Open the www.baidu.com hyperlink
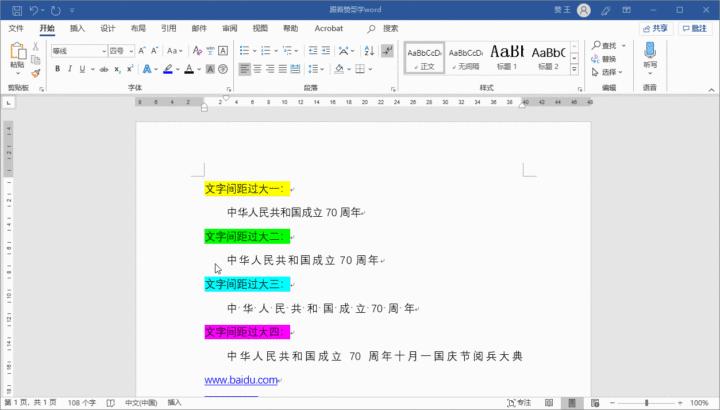 tap(241, 380)
